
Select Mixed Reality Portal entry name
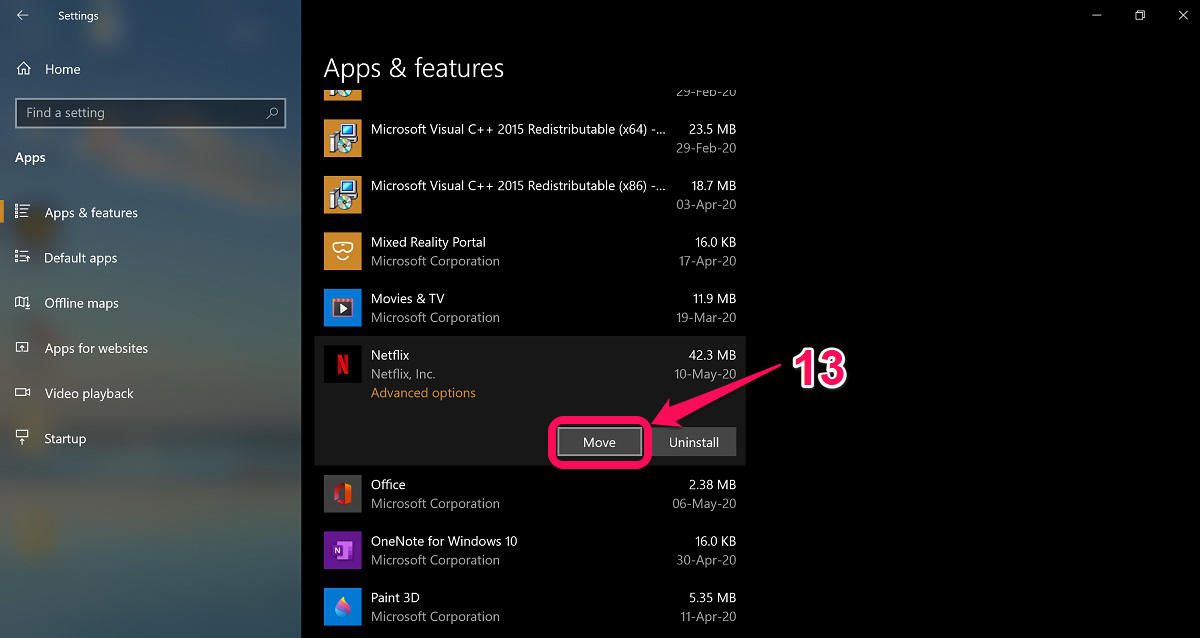coord(428,242)
